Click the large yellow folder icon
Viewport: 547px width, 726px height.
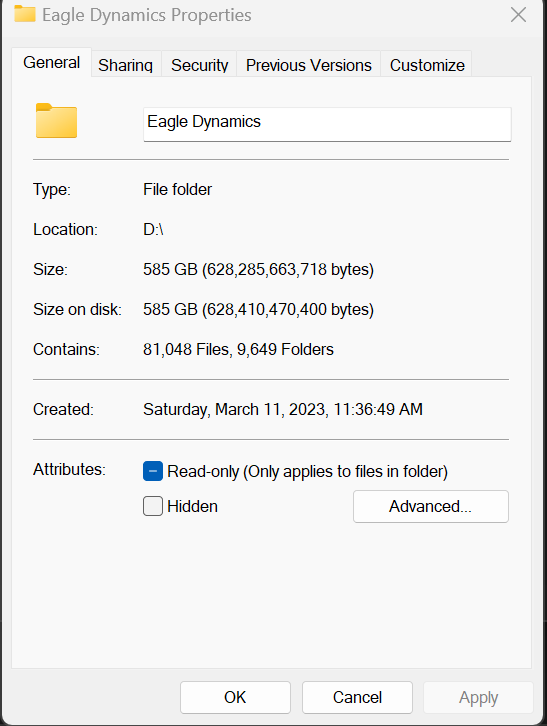[57, 121]
